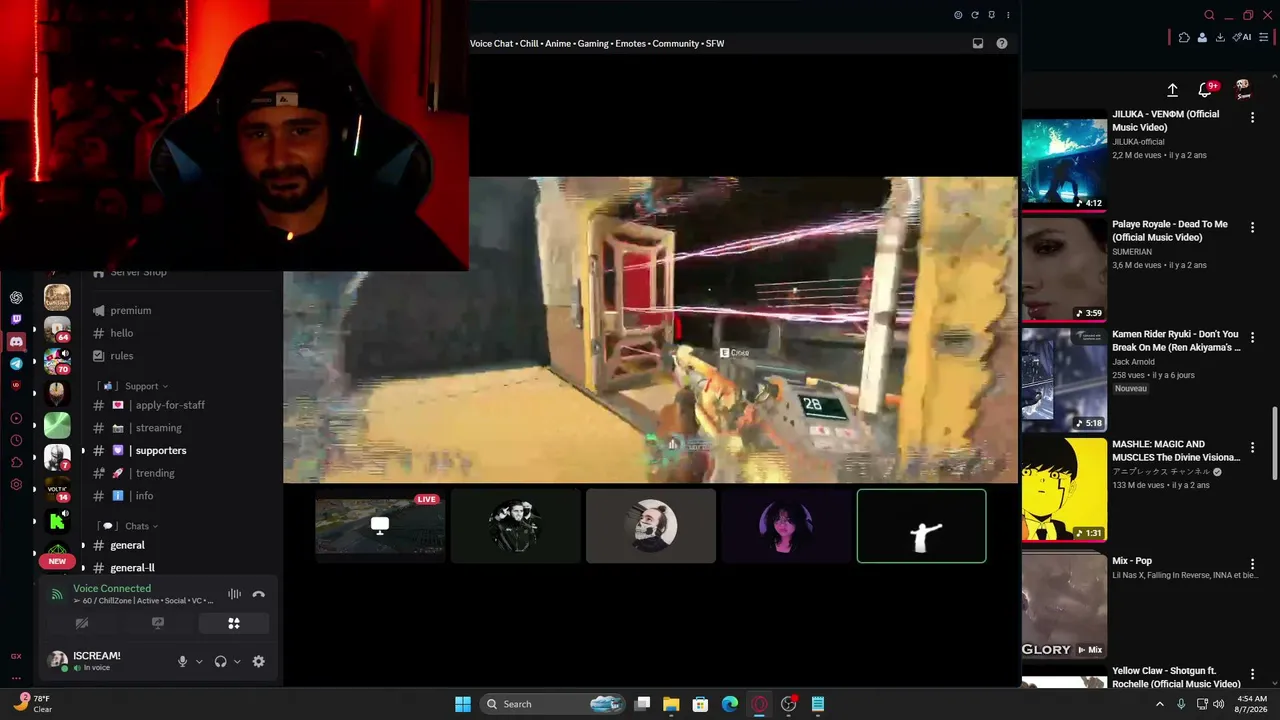Viewport: 1280px width, 720px height.
Task: Open the Mix - Pop playlist title
Action: tap(1132, 561)
